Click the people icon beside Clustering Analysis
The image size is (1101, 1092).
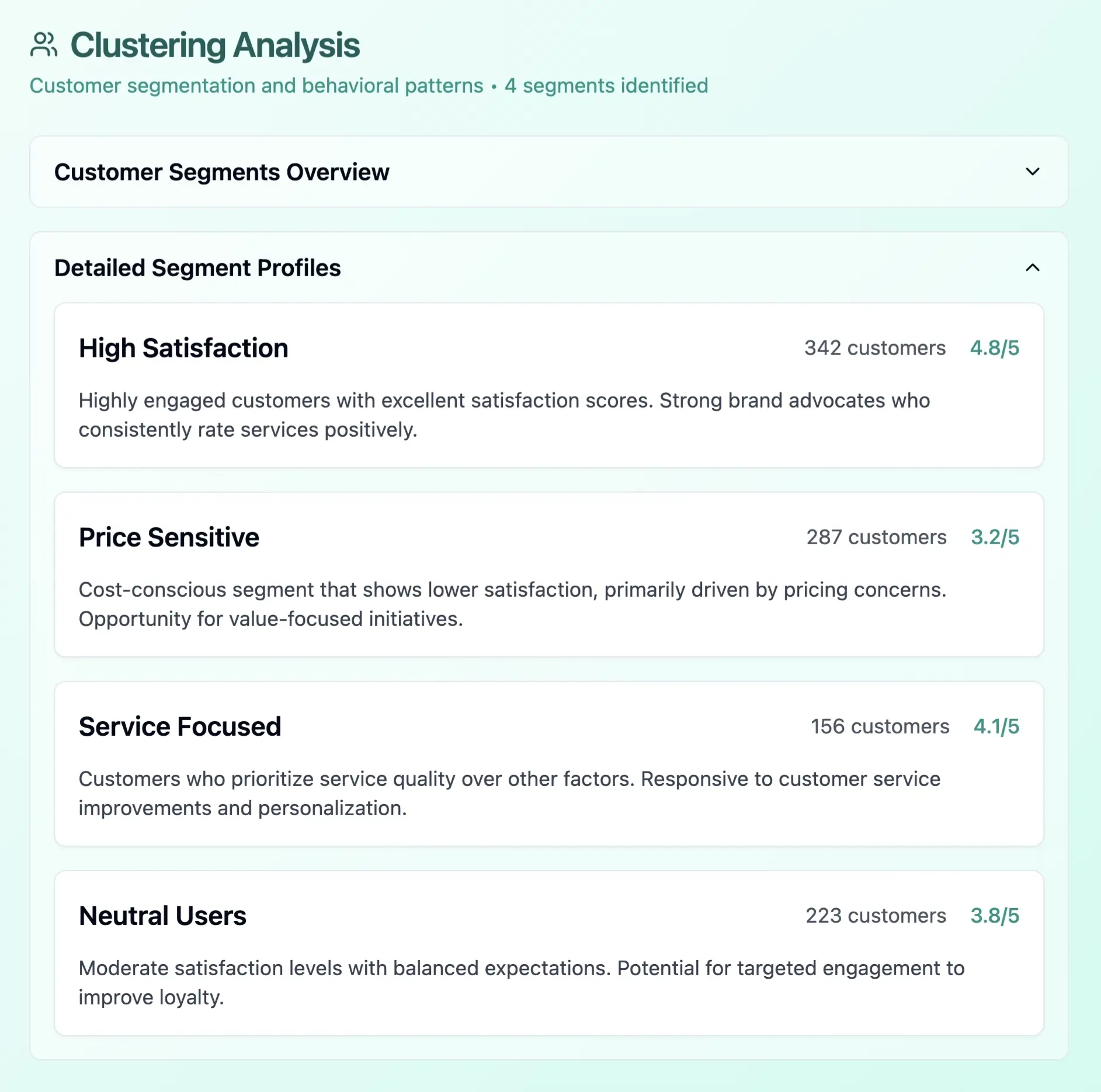click(44, 44)
